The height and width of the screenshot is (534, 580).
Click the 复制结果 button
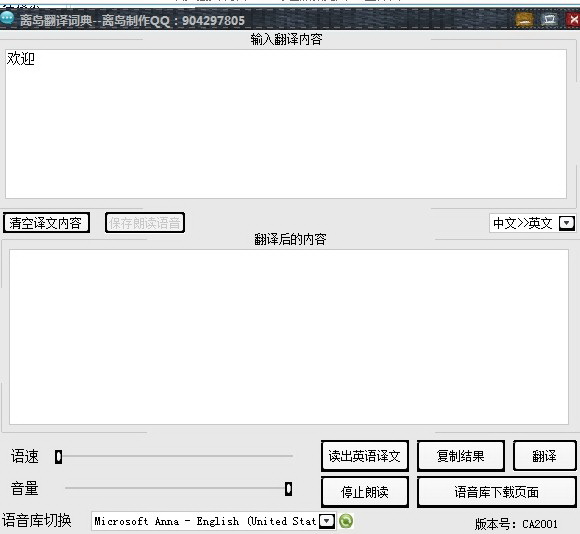click(x=461, y=456)
